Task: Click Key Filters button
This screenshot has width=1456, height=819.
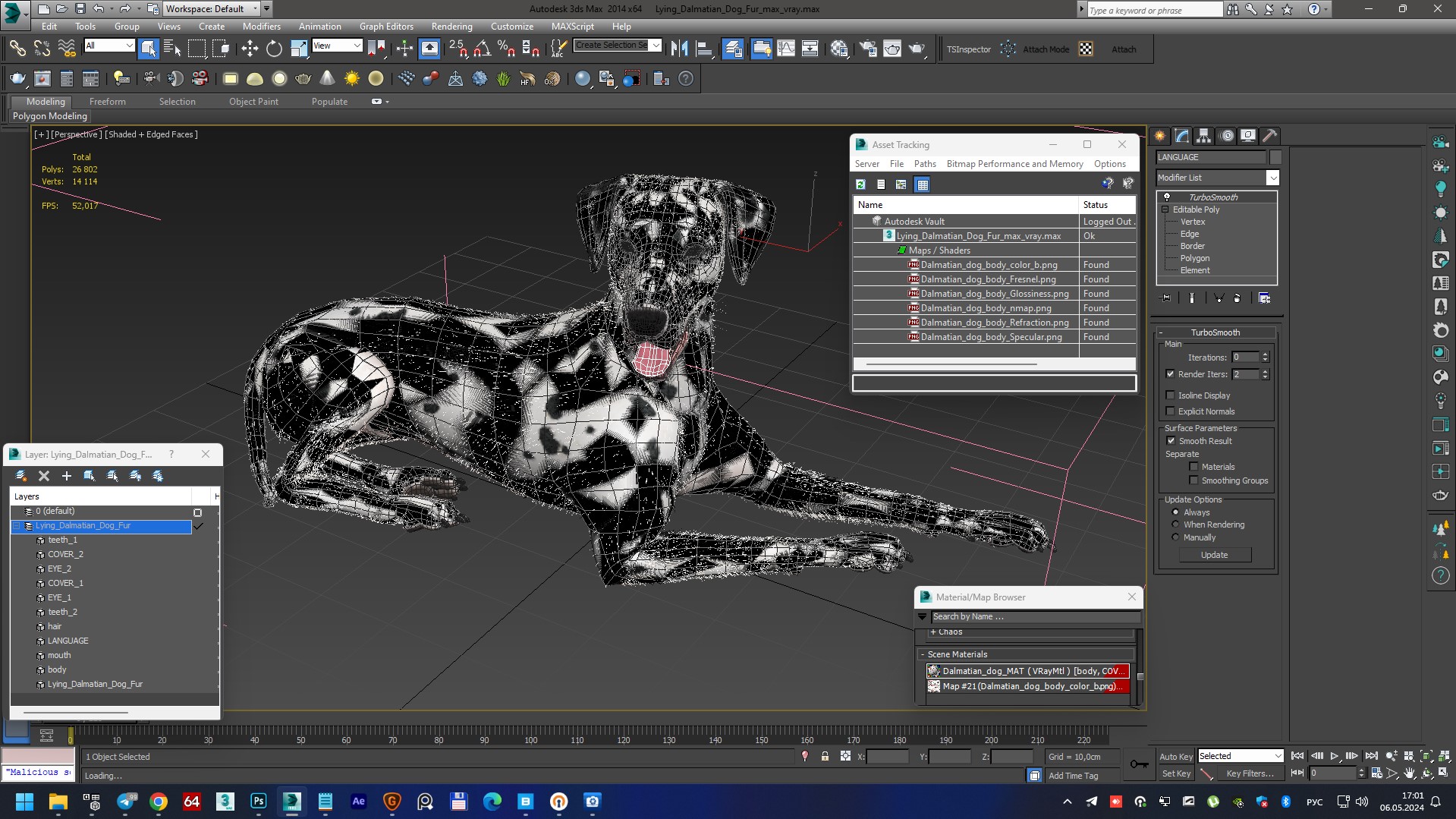Action: click(1250, 773)
